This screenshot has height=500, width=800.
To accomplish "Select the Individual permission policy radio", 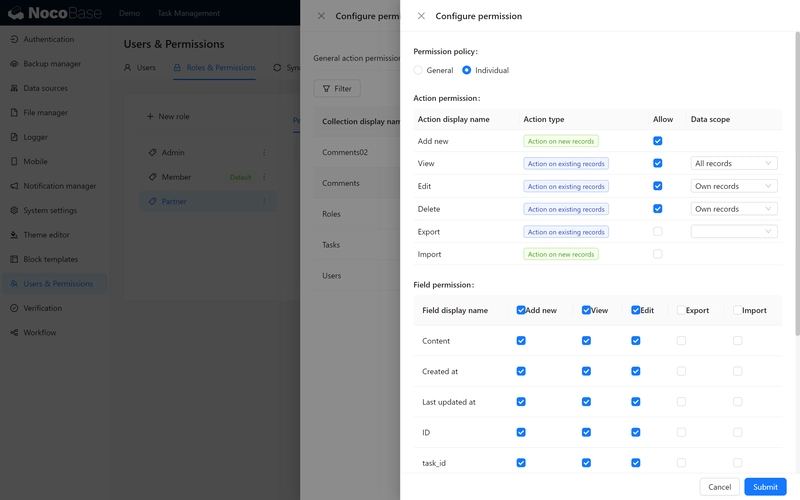I will [466, 70].
